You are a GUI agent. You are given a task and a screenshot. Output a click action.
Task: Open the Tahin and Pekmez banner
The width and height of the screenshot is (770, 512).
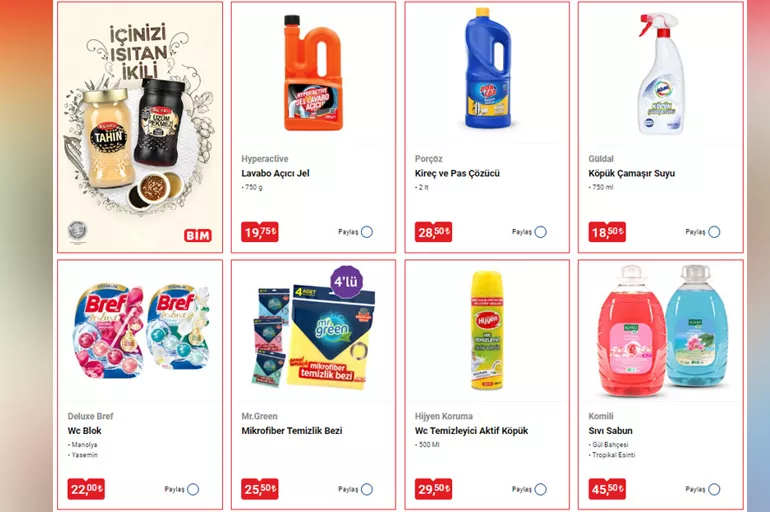(x=140, y=127)
